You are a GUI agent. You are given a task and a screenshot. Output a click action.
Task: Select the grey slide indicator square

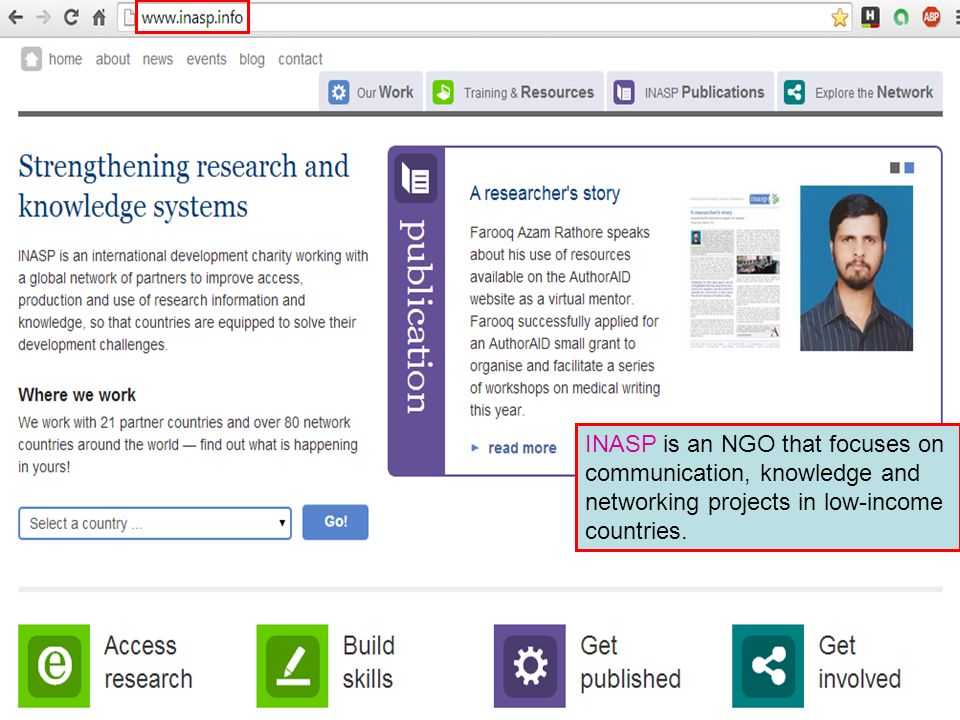(894, 168)
